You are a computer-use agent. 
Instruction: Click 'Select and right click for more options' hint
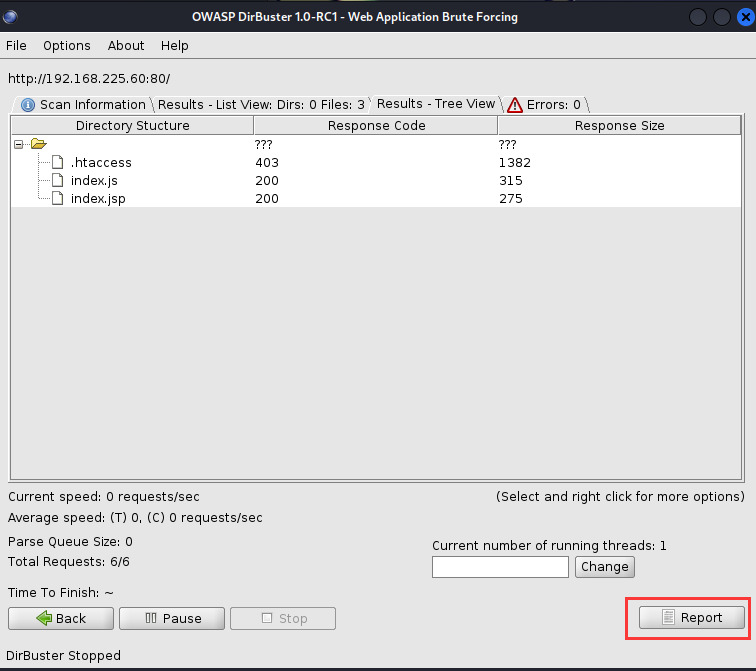[620, 497]
